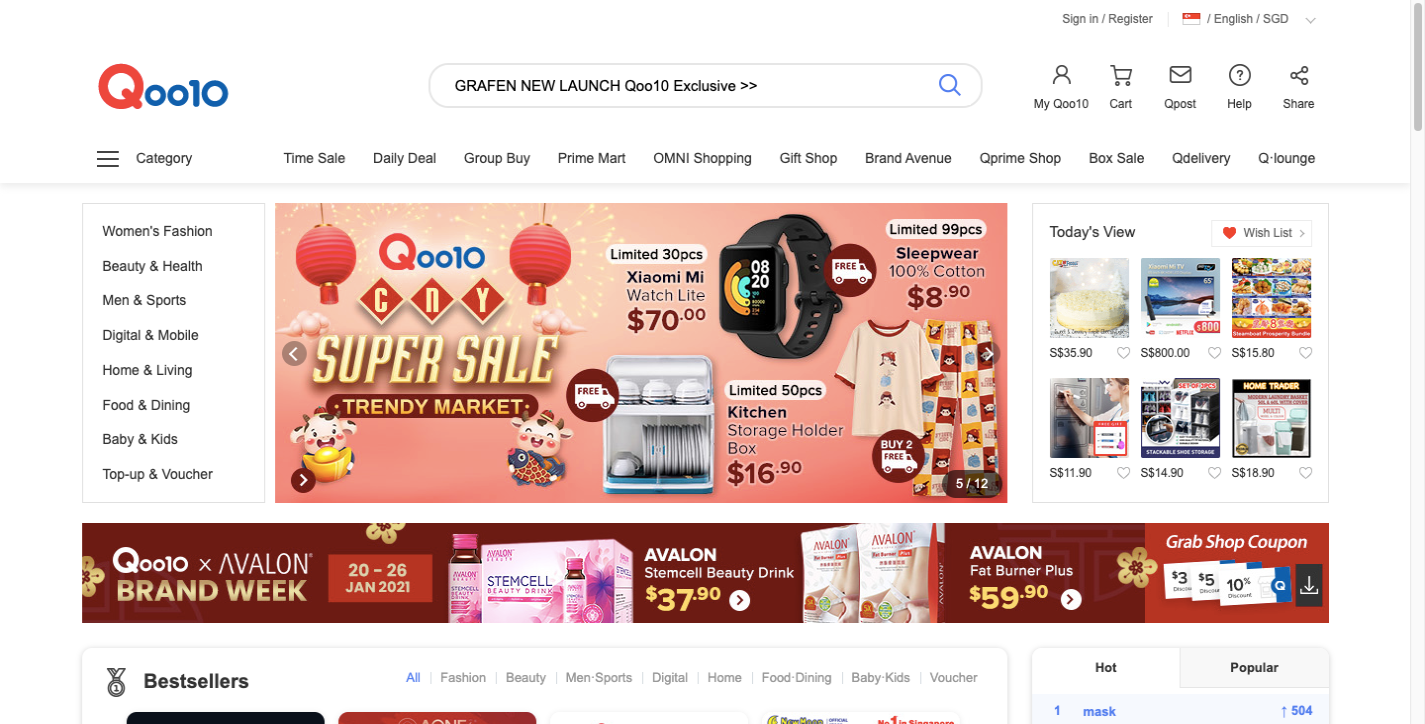The height and width of the screenshot is (724, 1425).
Task: Download shop coupon via download icon
Action: point(1309,586)
